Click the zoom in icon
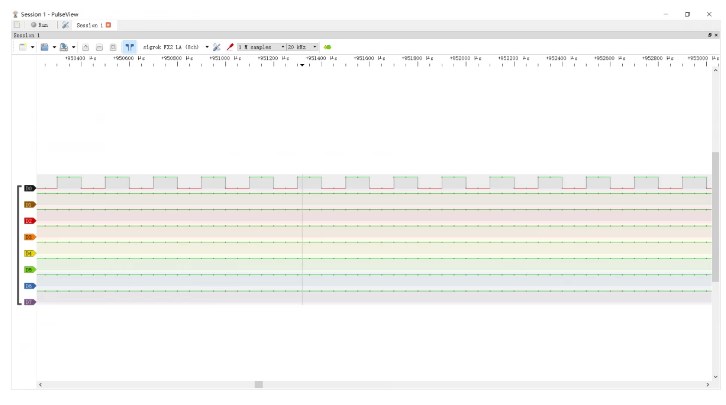This screenshot has width=726, height=405. (86, 47)
